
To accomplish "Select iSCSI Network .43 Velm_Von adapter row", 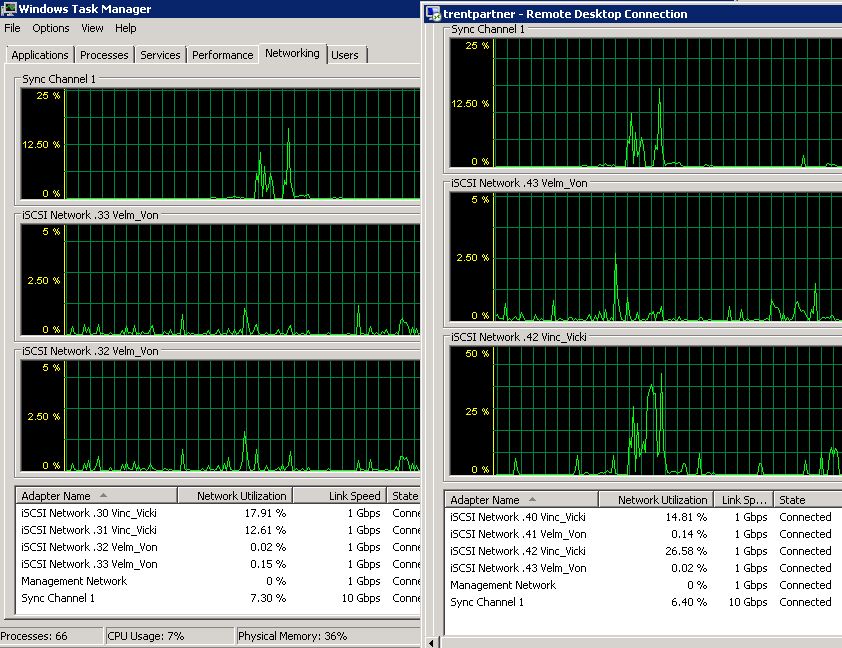I will (x=644, y=568).
